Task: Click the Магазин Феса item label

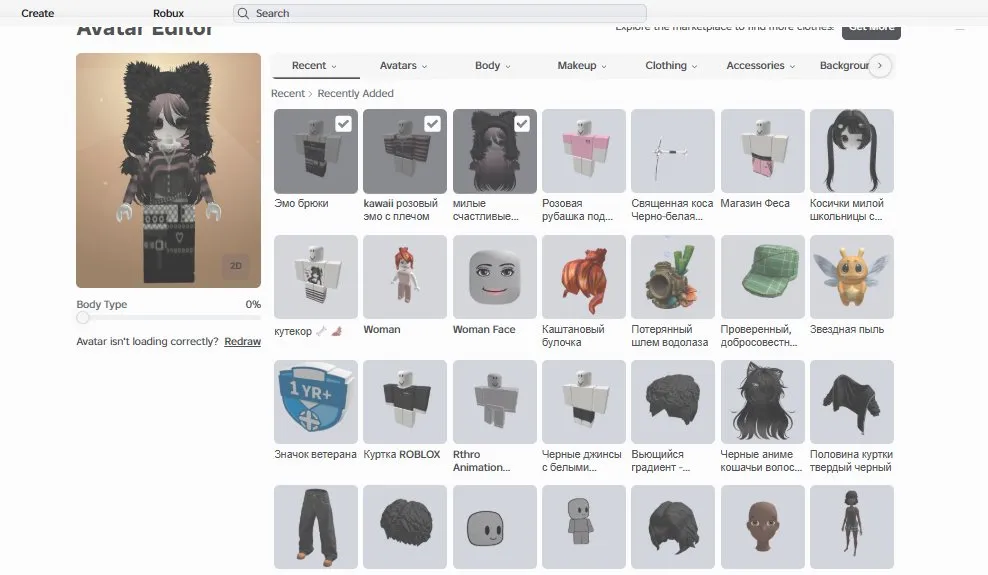Action: pos(755,203)
